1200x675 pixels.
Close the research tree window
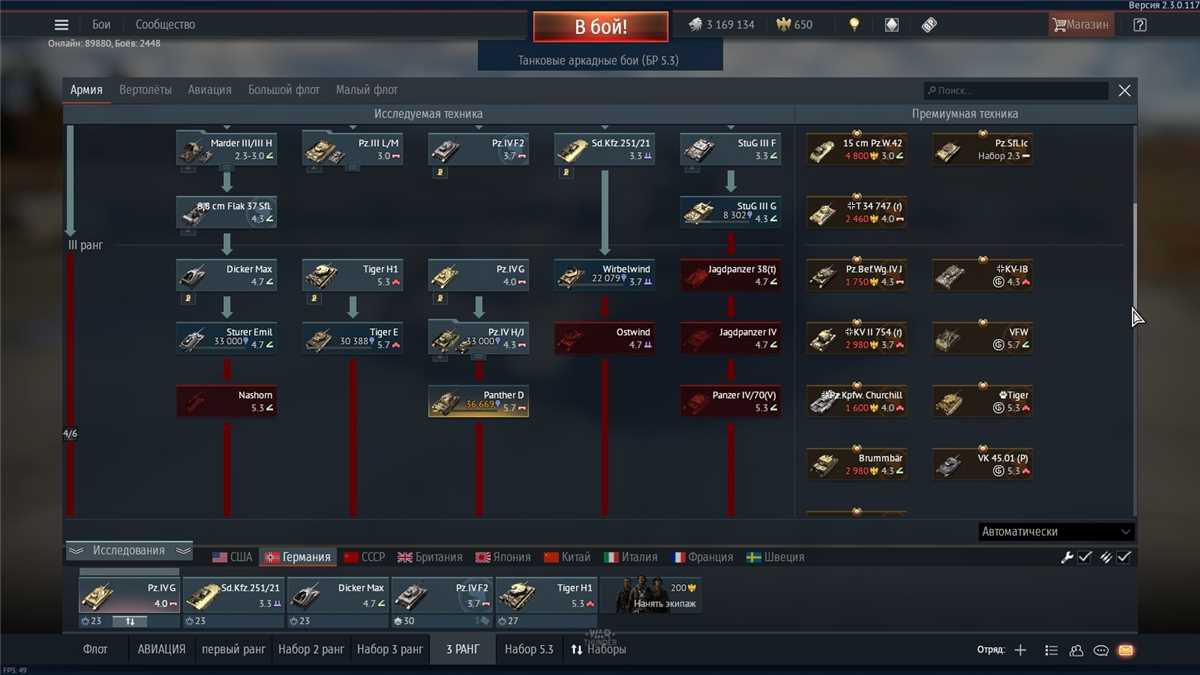click(x=1125, y=90)
